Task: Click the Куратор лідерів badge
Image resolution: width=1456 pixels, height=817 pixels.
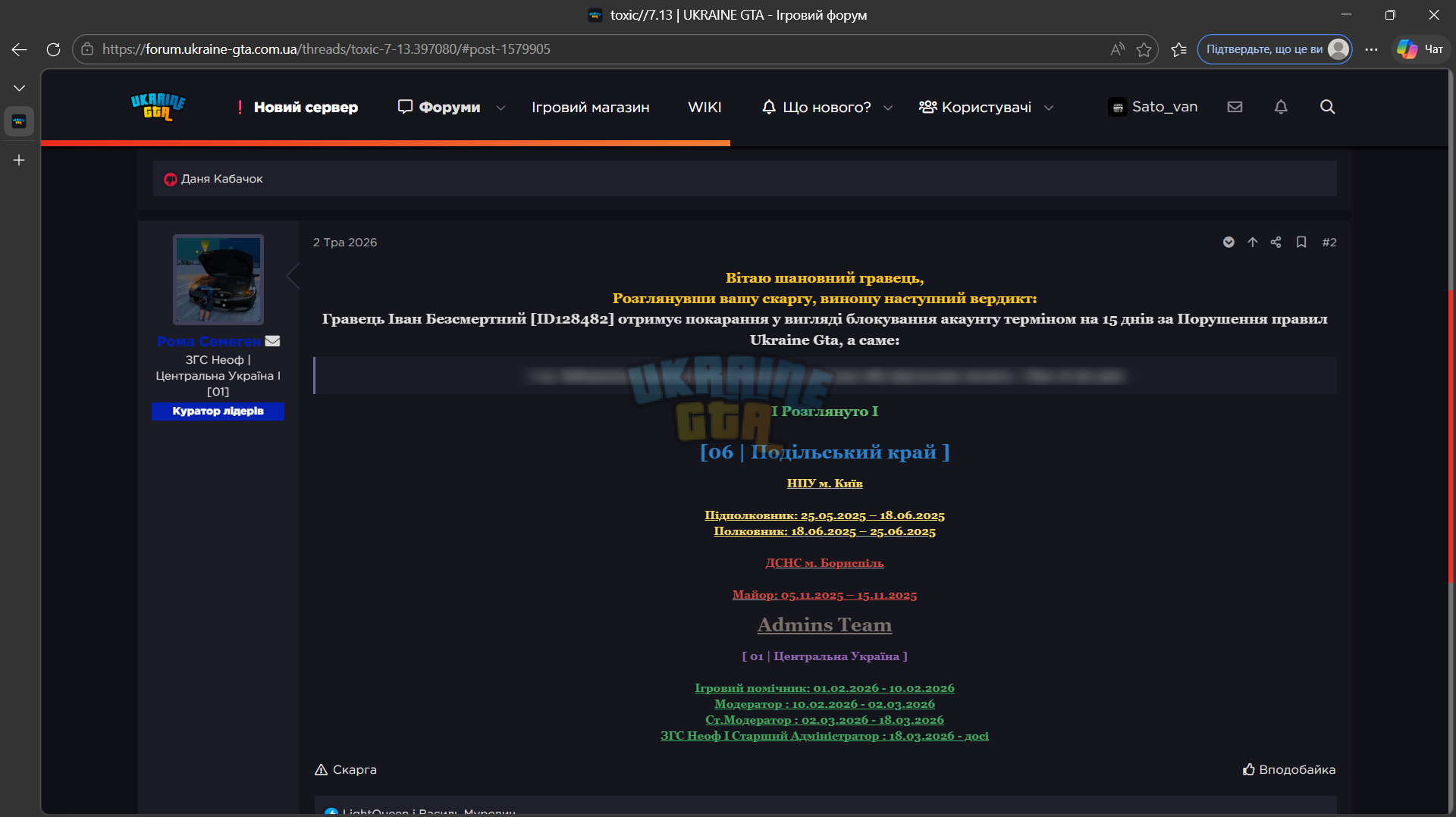Action: (218, 412)
